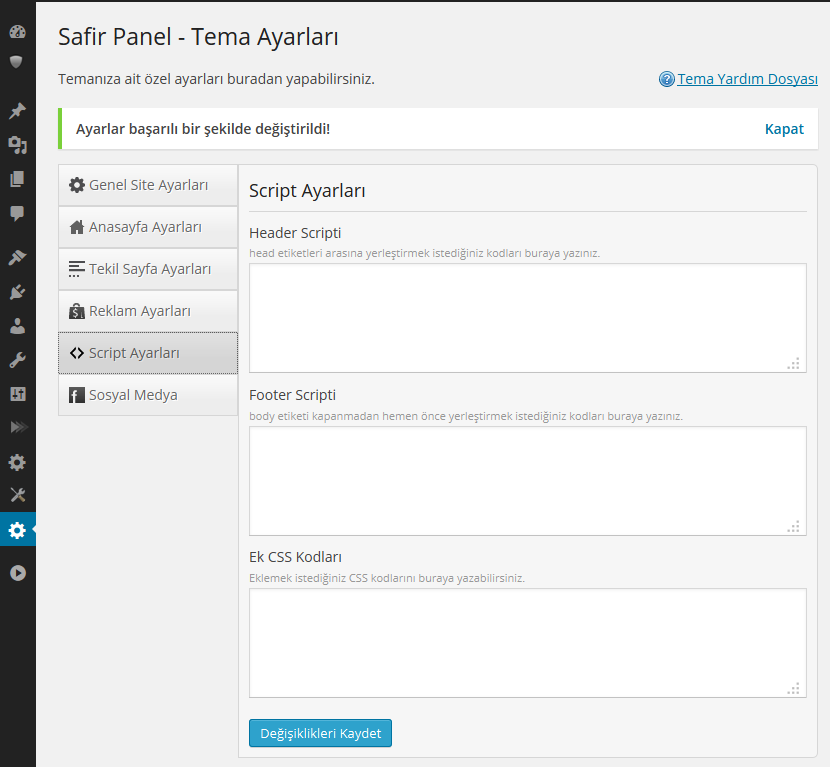830x767 pixels.
Task: Click inside the Ek CSS Kodları textarea
Action: tap(528, 643)
